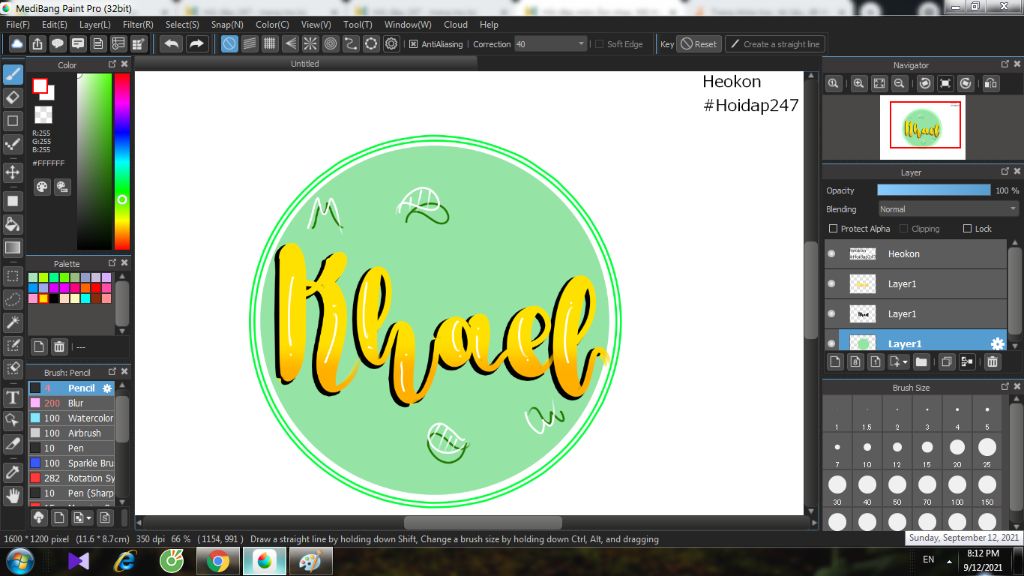Check Protect Alpha

(x=833, y=229)
